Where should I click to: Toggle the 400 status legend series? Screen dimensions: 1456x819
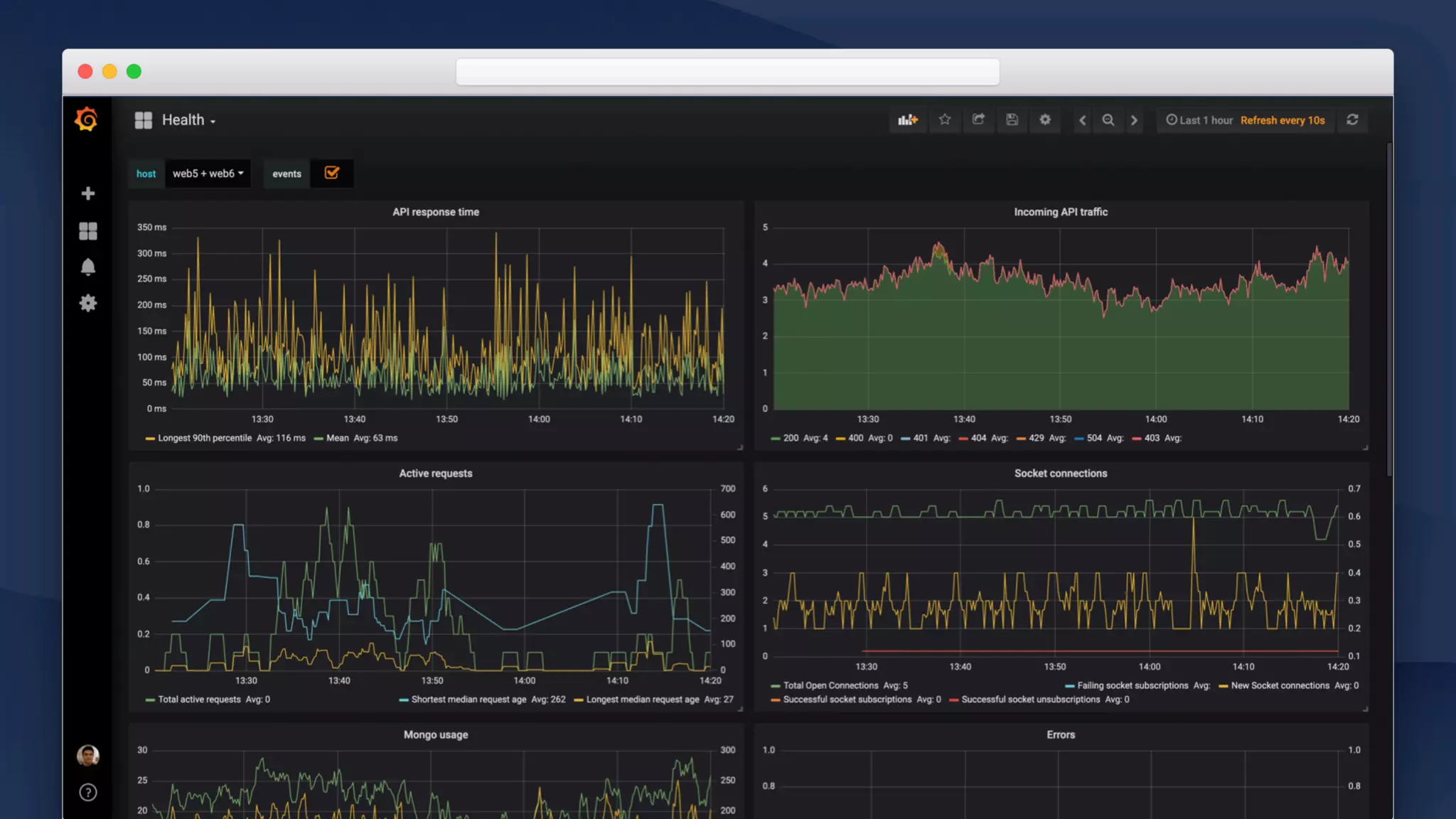(x=856, y=438)
